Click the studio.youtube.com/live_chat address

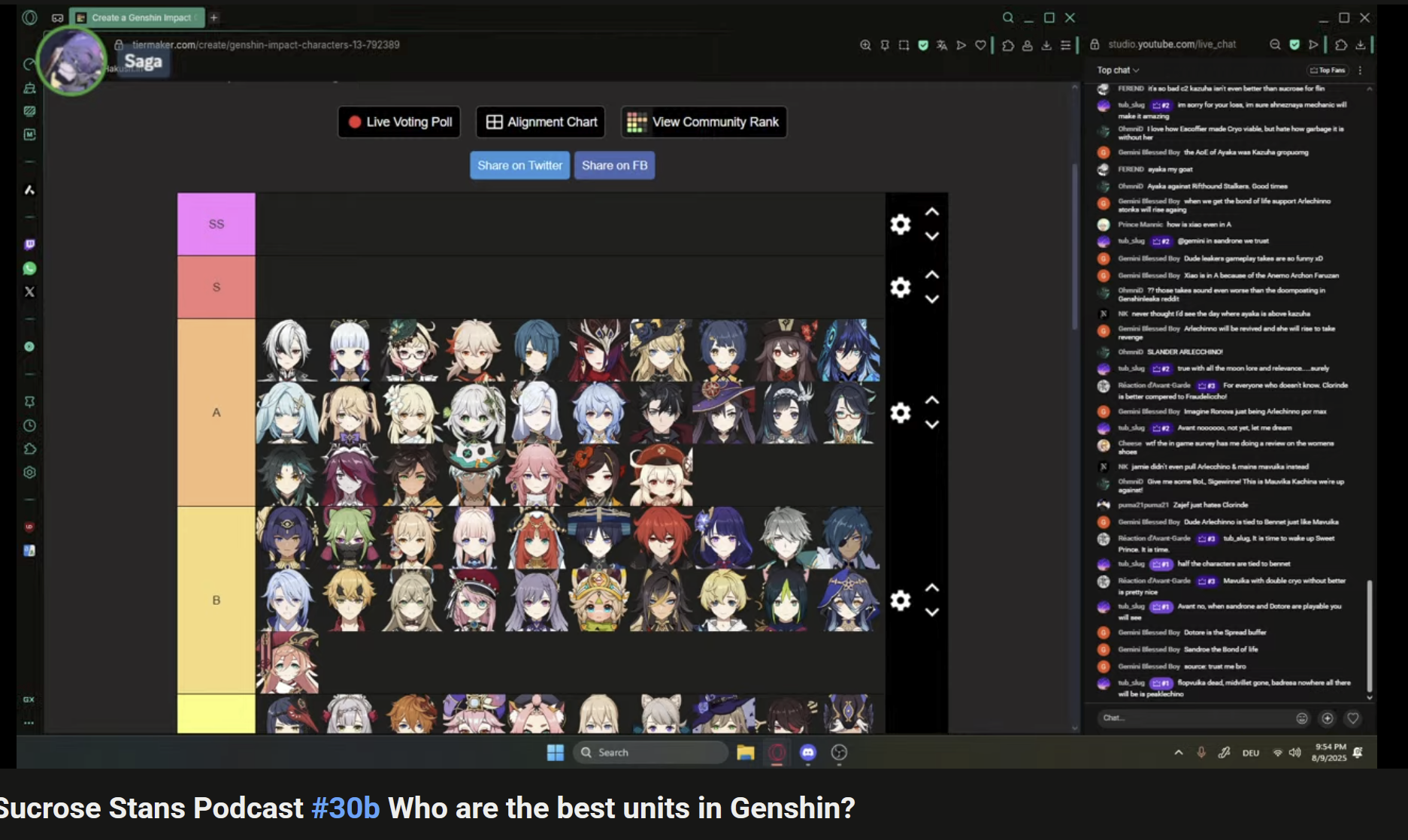click(x=1172, y=44)
